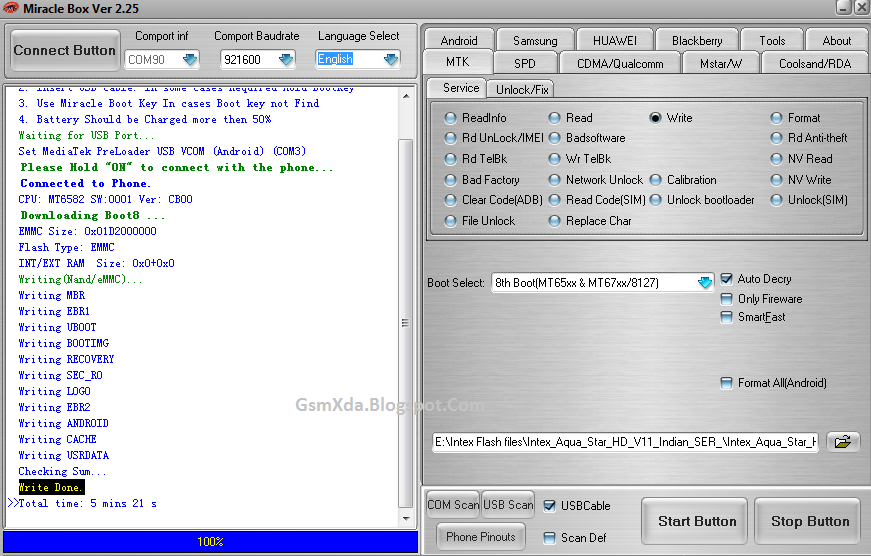The height and width of the screenshot is (556, 871).
Task: Click the Miracle Box title bar logo
Action: [x=11, y=8]
